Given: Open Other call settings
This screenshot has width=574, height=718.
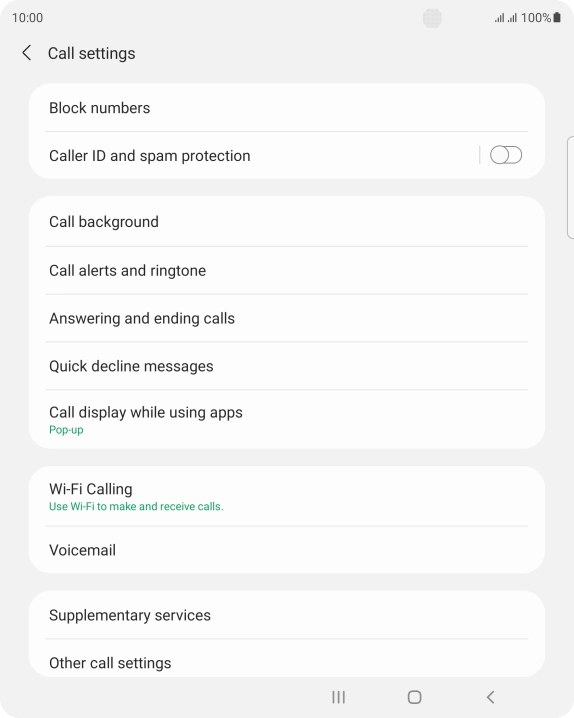Looking at the screenshot, I should [x=287, y=659].
